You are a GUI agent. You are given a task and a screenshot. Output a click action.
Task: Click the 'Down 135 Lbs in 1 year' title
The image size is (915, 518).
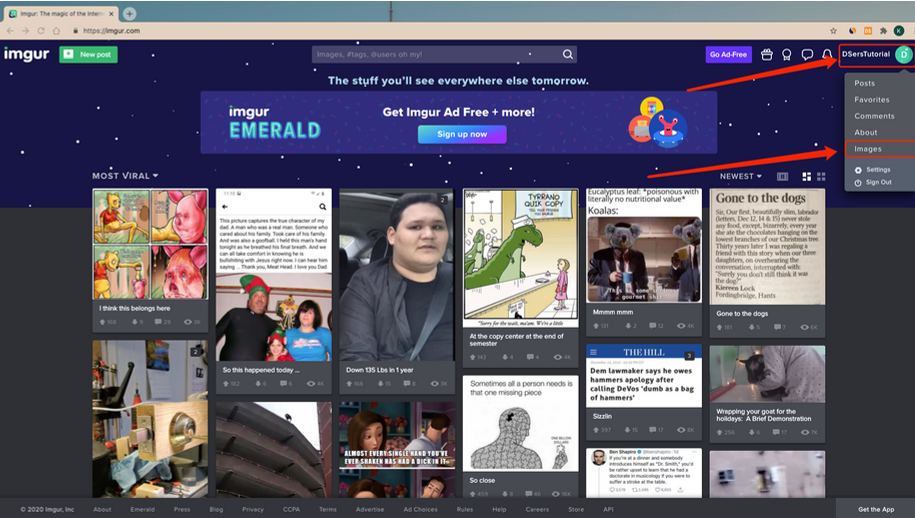379,370
